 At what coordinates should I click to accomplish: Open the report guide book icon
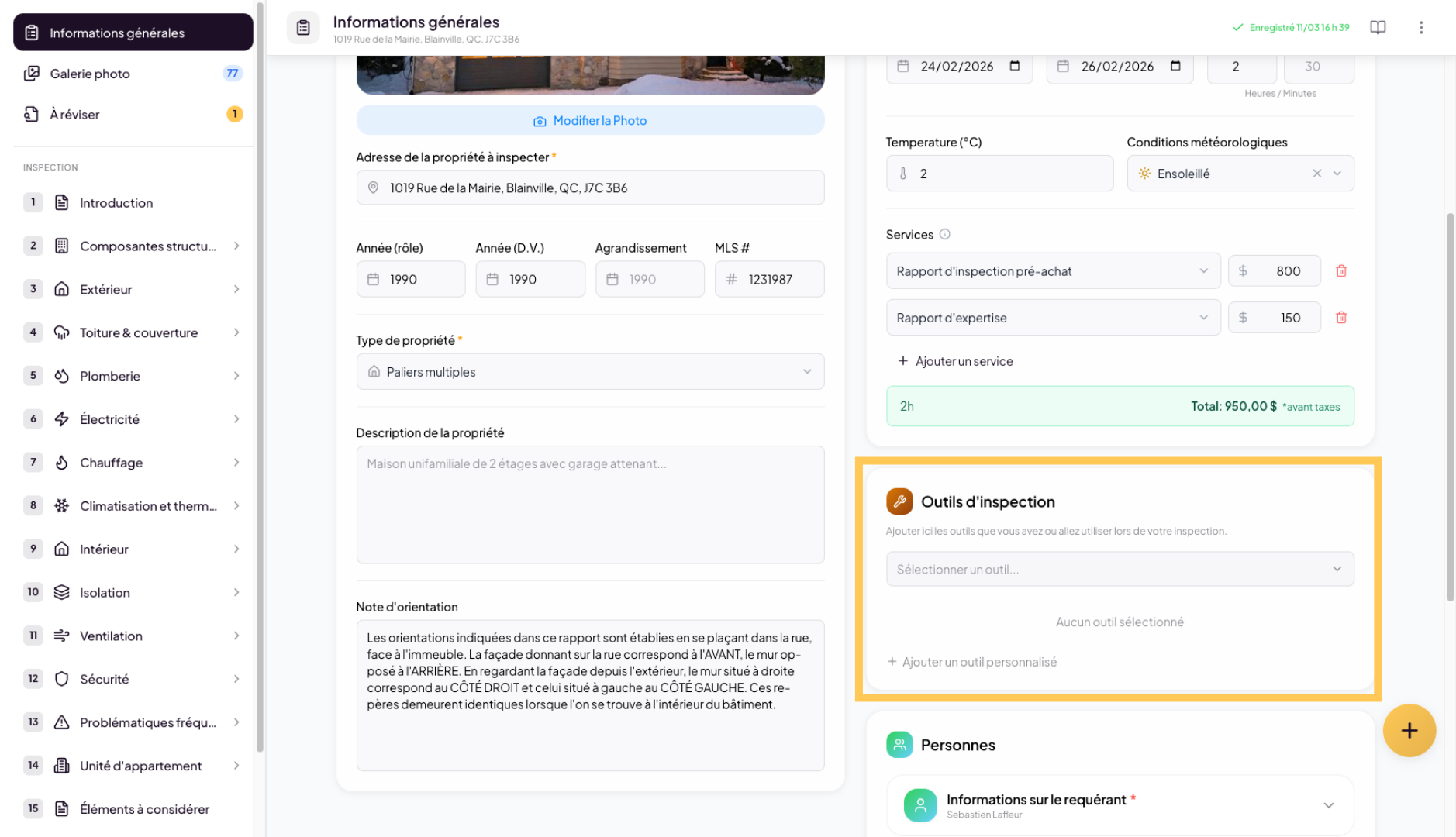coord(1378,27)
